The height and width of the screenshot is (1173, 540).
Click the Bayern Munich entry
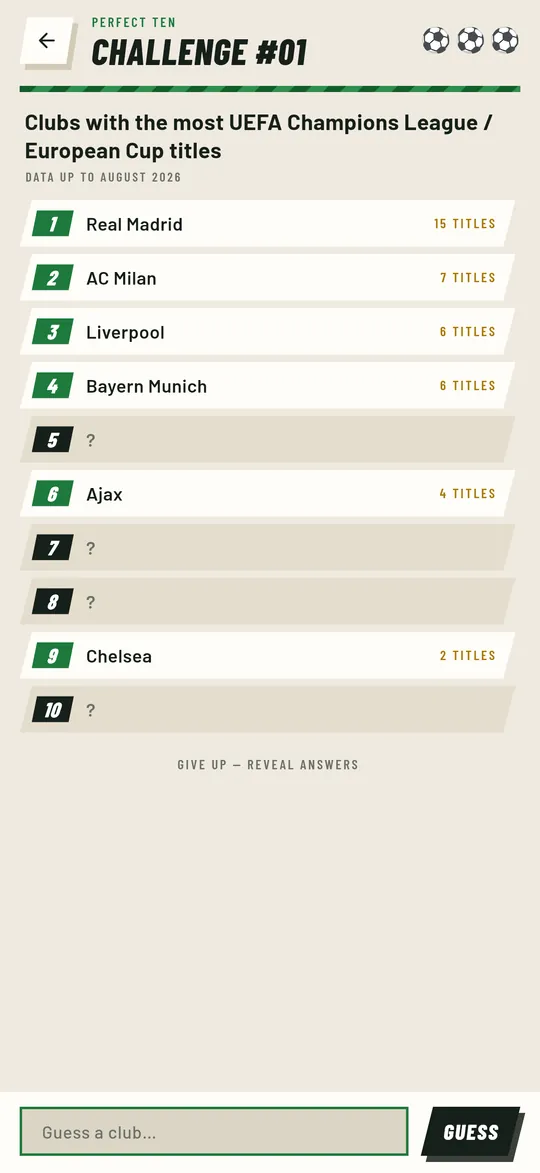click(147, 386)
